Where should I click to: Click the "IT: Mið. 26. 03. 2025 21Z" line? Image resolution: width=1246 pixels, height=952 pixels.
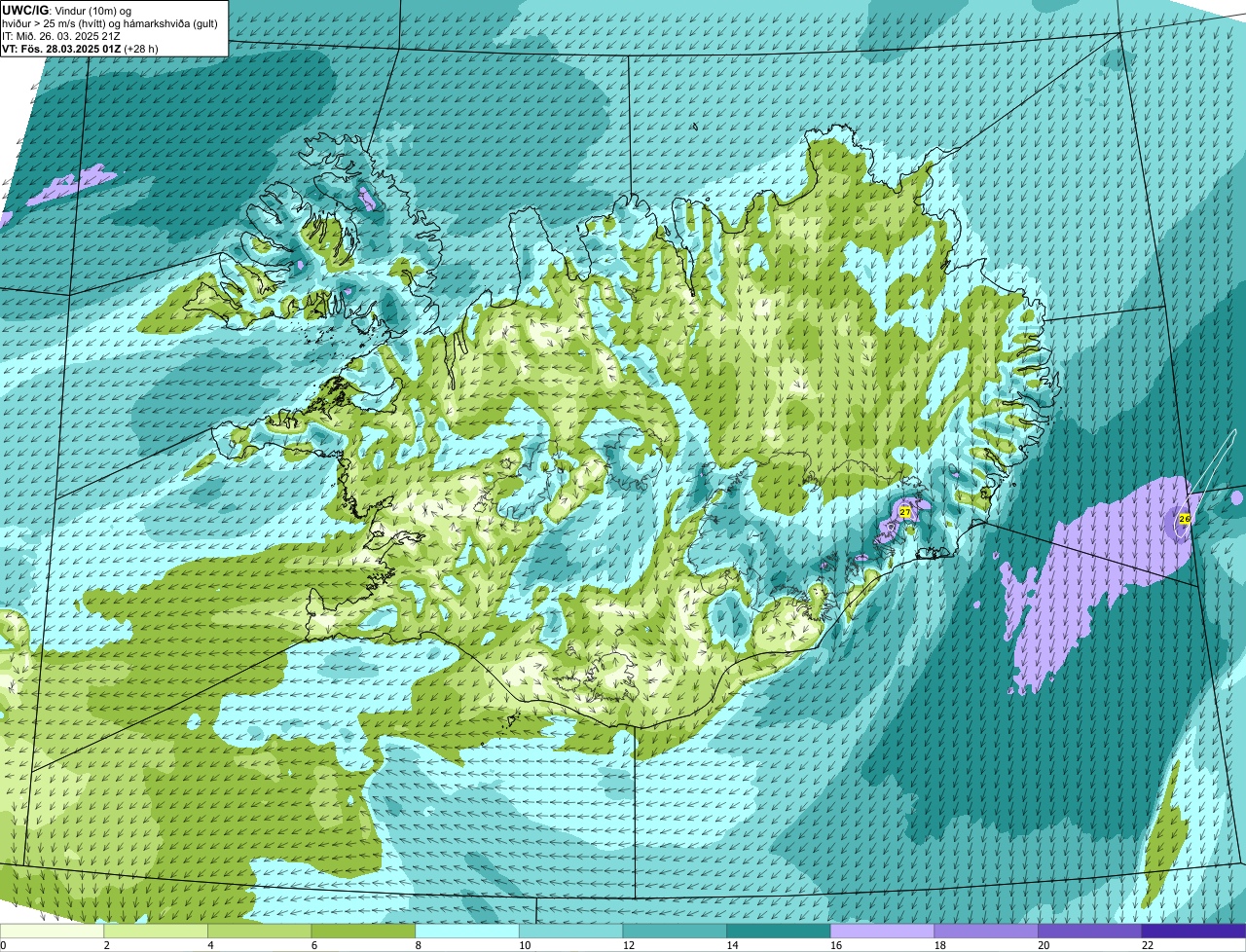pyautogui.click(x=62, y=35)
